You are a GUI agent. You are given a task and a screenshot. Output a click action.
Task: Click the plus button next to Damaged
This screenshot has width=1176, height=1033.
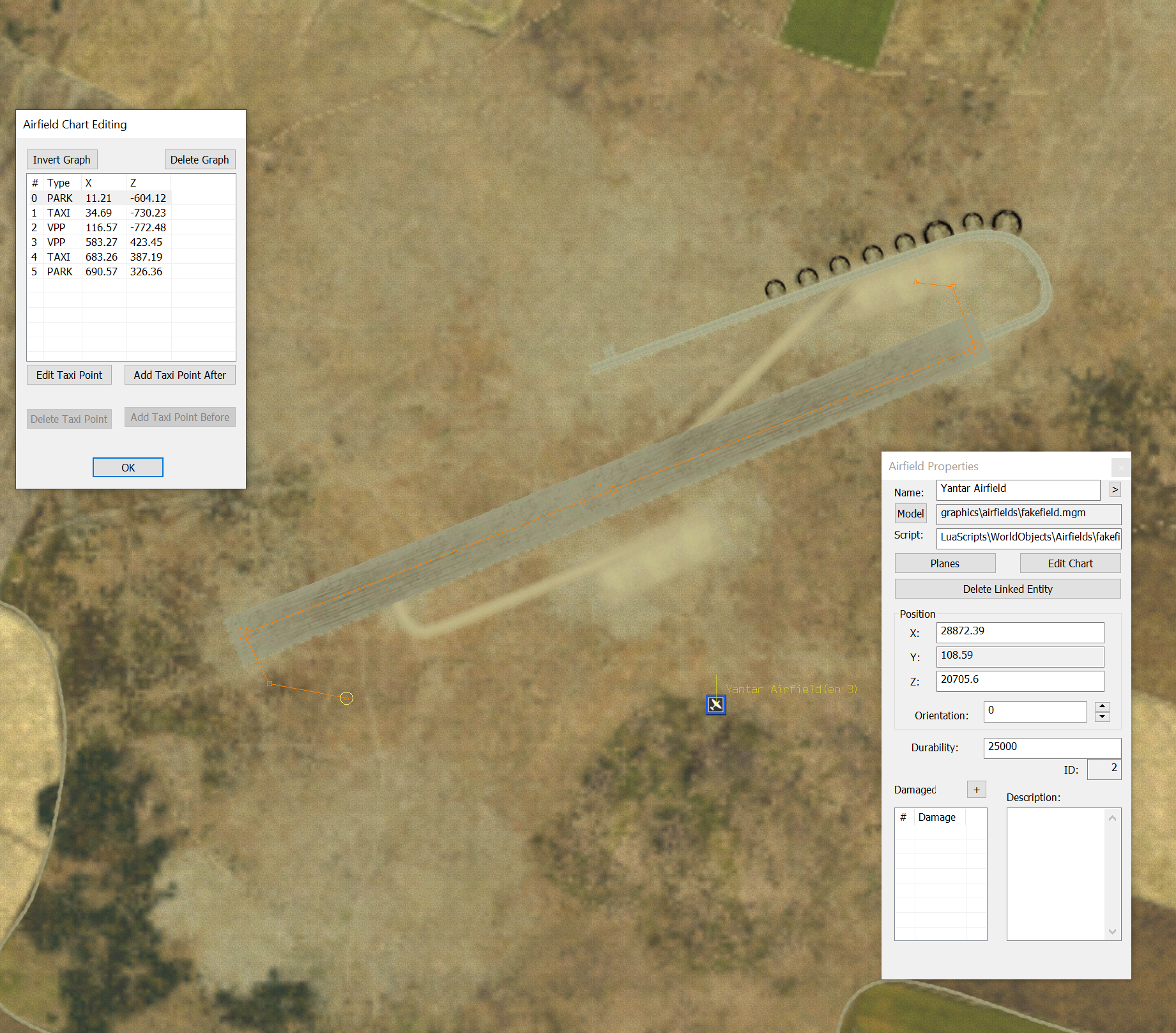pos(976,790)
